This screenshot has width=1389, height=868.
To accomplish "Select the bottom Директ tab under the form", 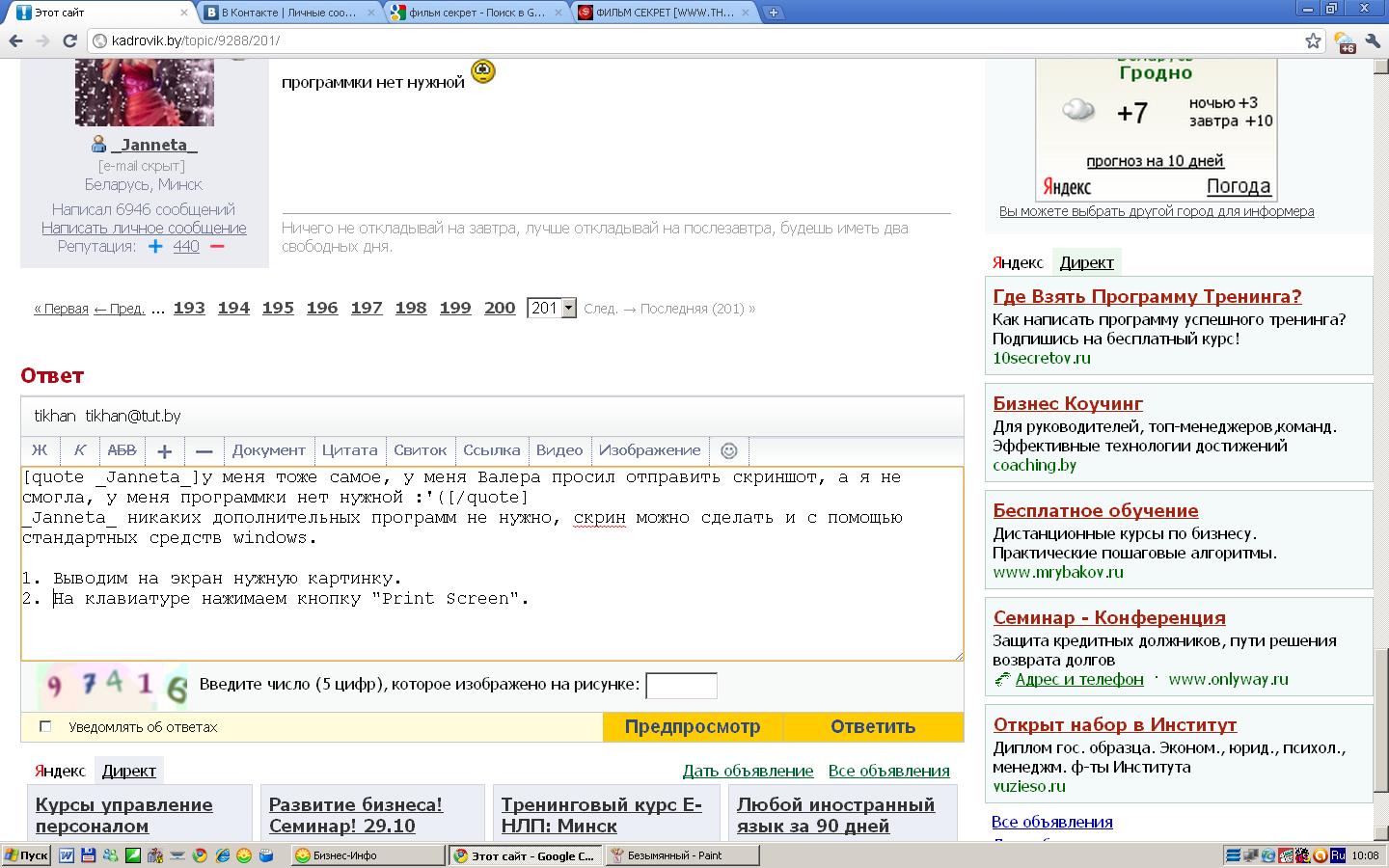I will (128, 771).
